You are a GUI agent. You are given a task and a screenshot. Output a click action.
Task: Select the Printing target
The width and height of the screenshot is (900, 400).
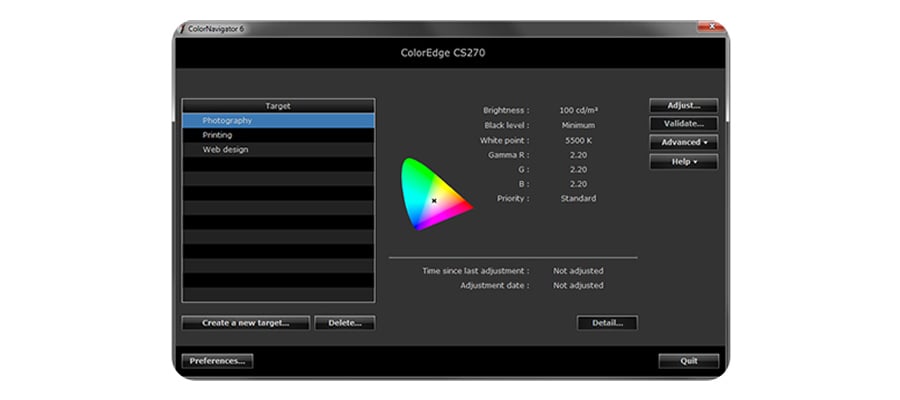point(278,135)
